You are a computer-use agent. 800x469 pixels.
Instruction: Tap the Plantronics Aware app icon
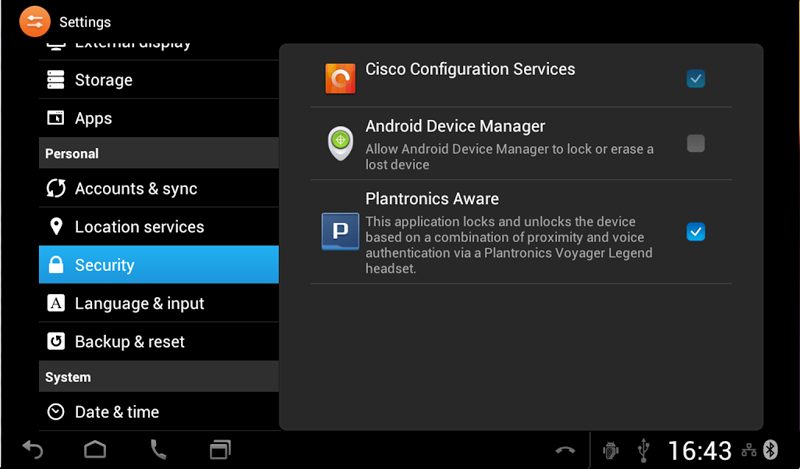click(340, 231)
